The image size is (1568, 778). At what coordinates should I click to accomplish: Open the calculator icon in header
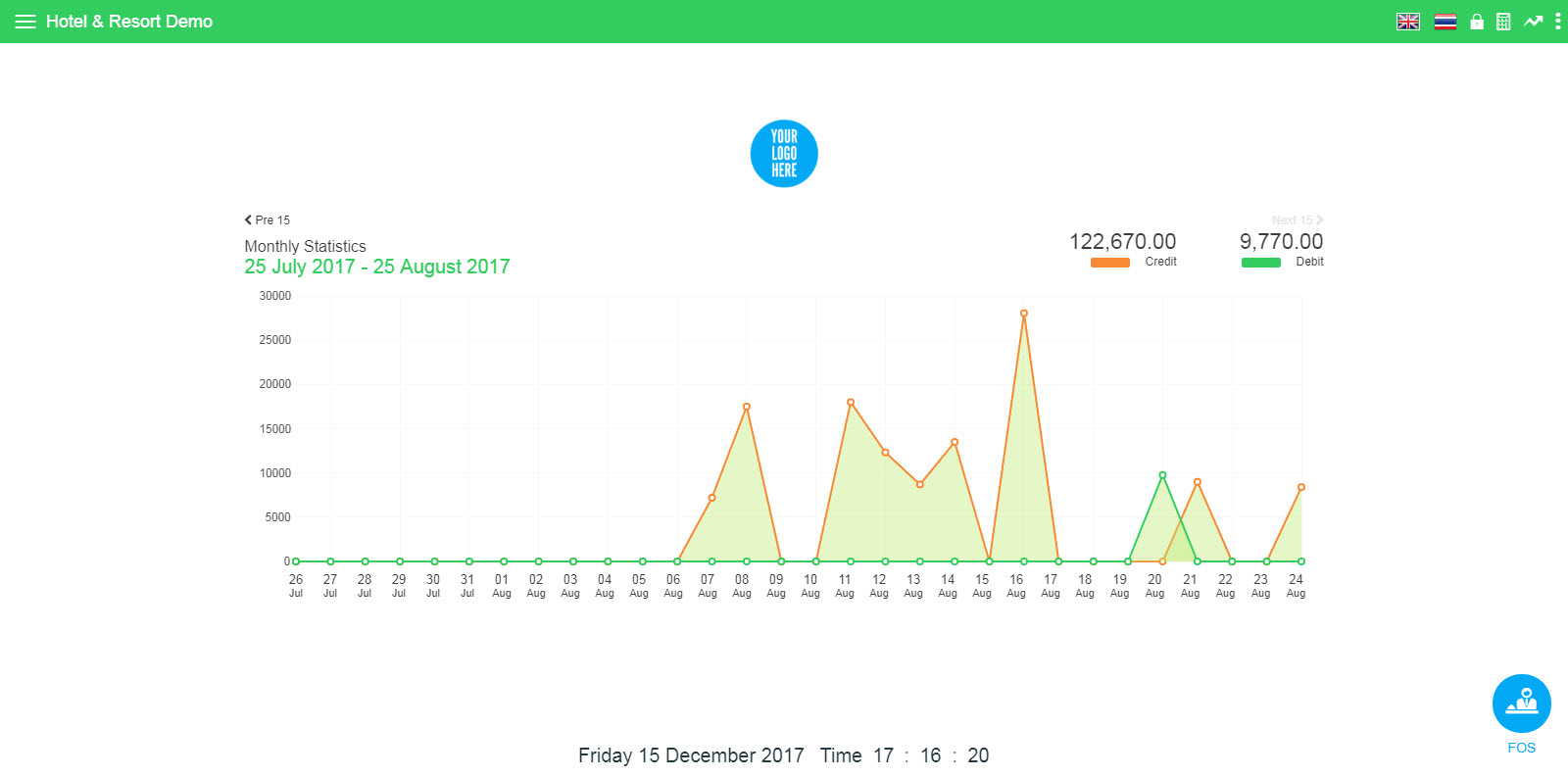(1503, 22)
